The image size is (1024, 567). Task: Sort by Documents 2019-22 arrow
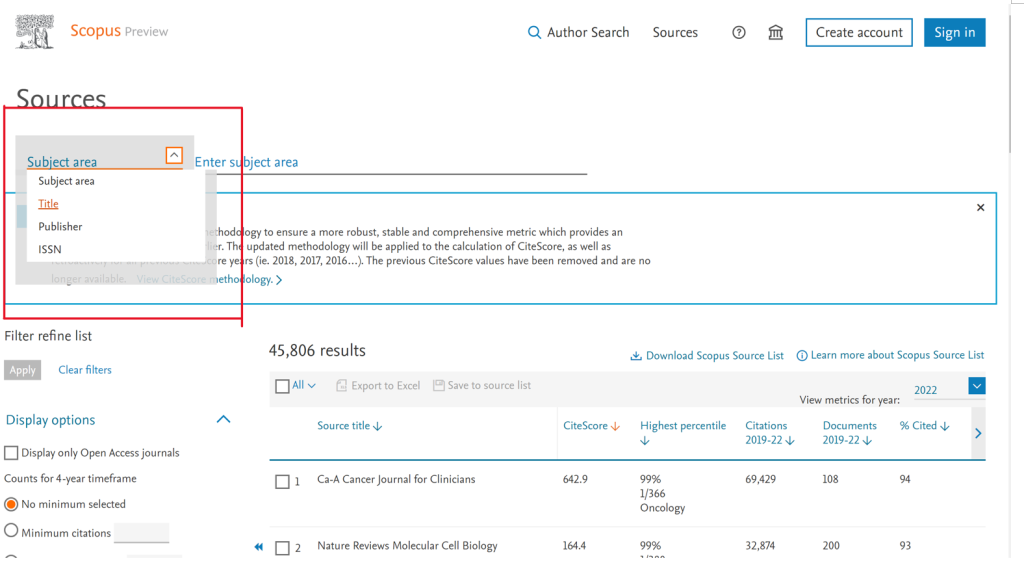[x=867, y=441]
